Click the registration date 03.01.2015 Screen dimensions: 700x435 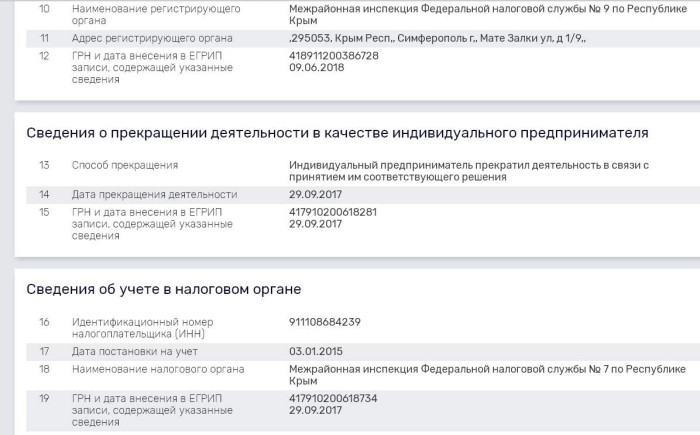point(315,352)
